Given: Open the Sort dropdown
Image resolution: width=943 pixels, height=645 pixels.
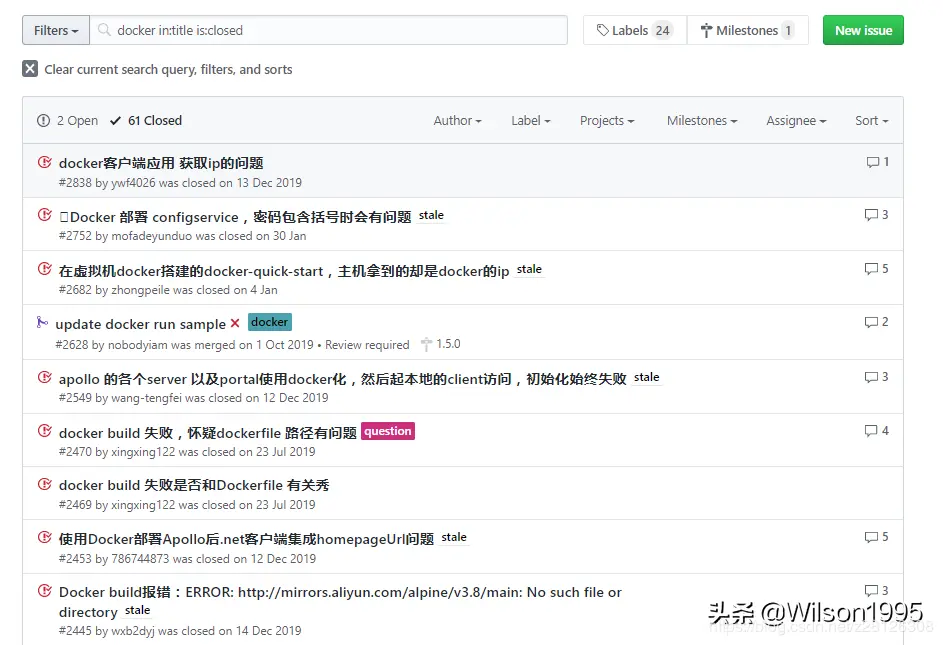Looking at the screenshot, I should [x=870, y=120].
